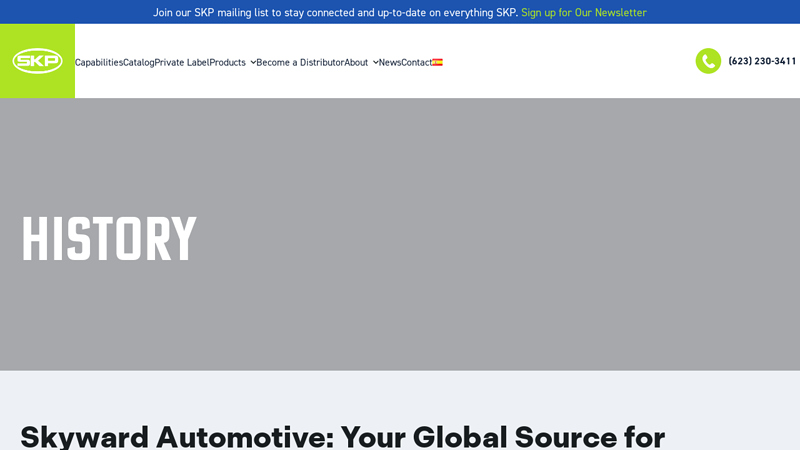This screenshot has width=800, height=450.
Task: Click the Skyward Automotive heading text
Action: pyautogui.click(x=342, y=436)
